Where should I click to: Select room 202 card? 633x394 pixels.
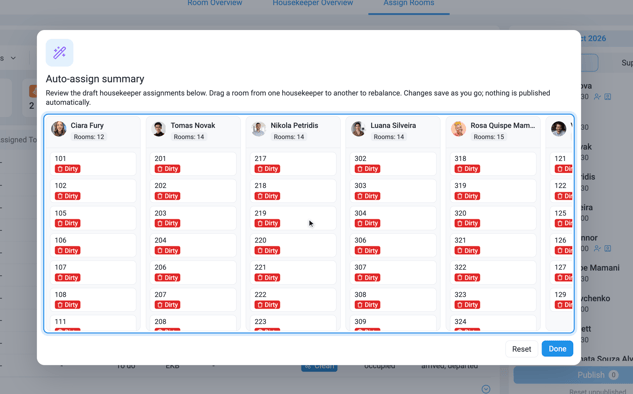[193, 191]
